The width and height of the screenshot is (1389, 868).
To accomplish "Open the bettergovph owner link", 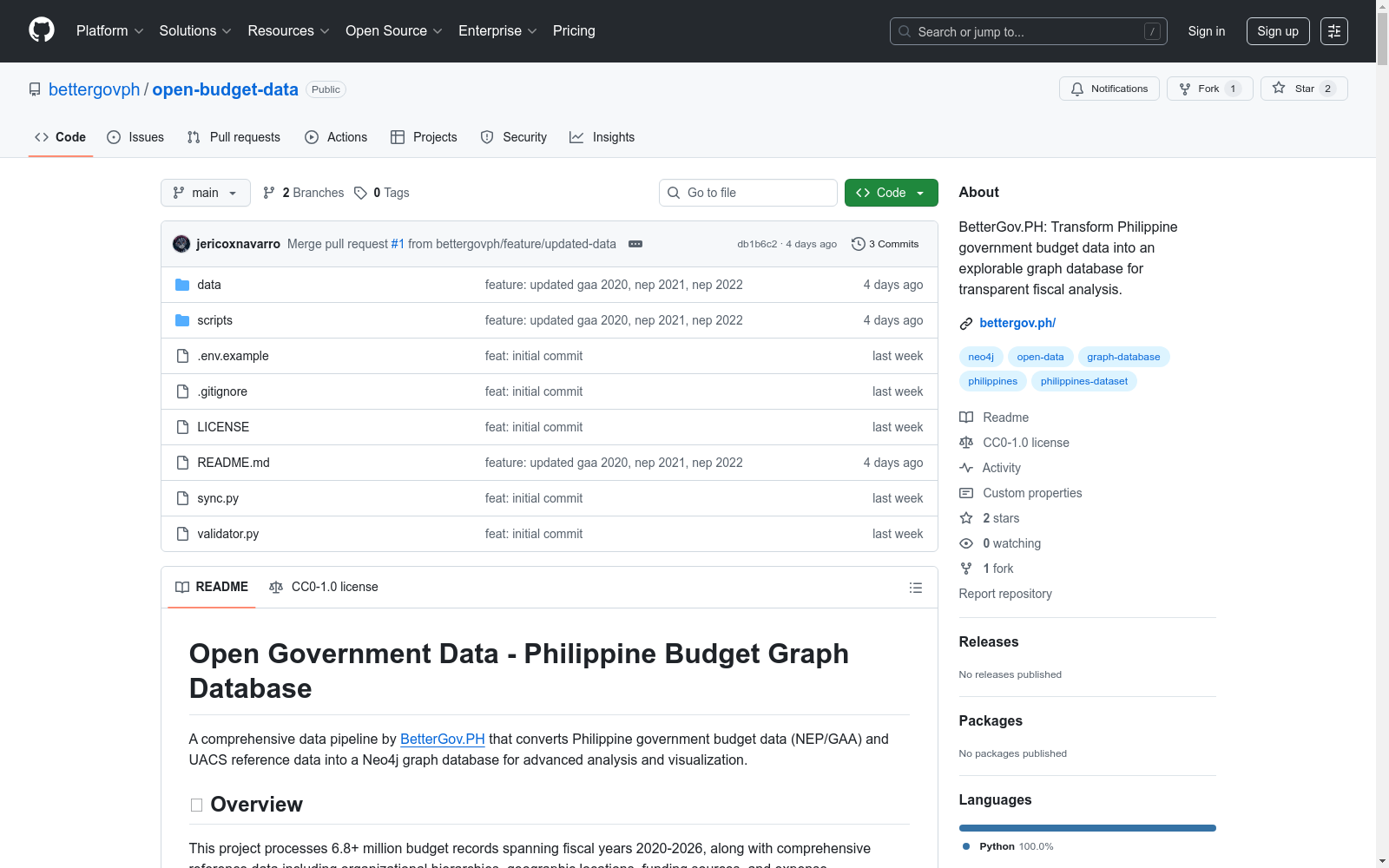I will click(x=94, y=89).
